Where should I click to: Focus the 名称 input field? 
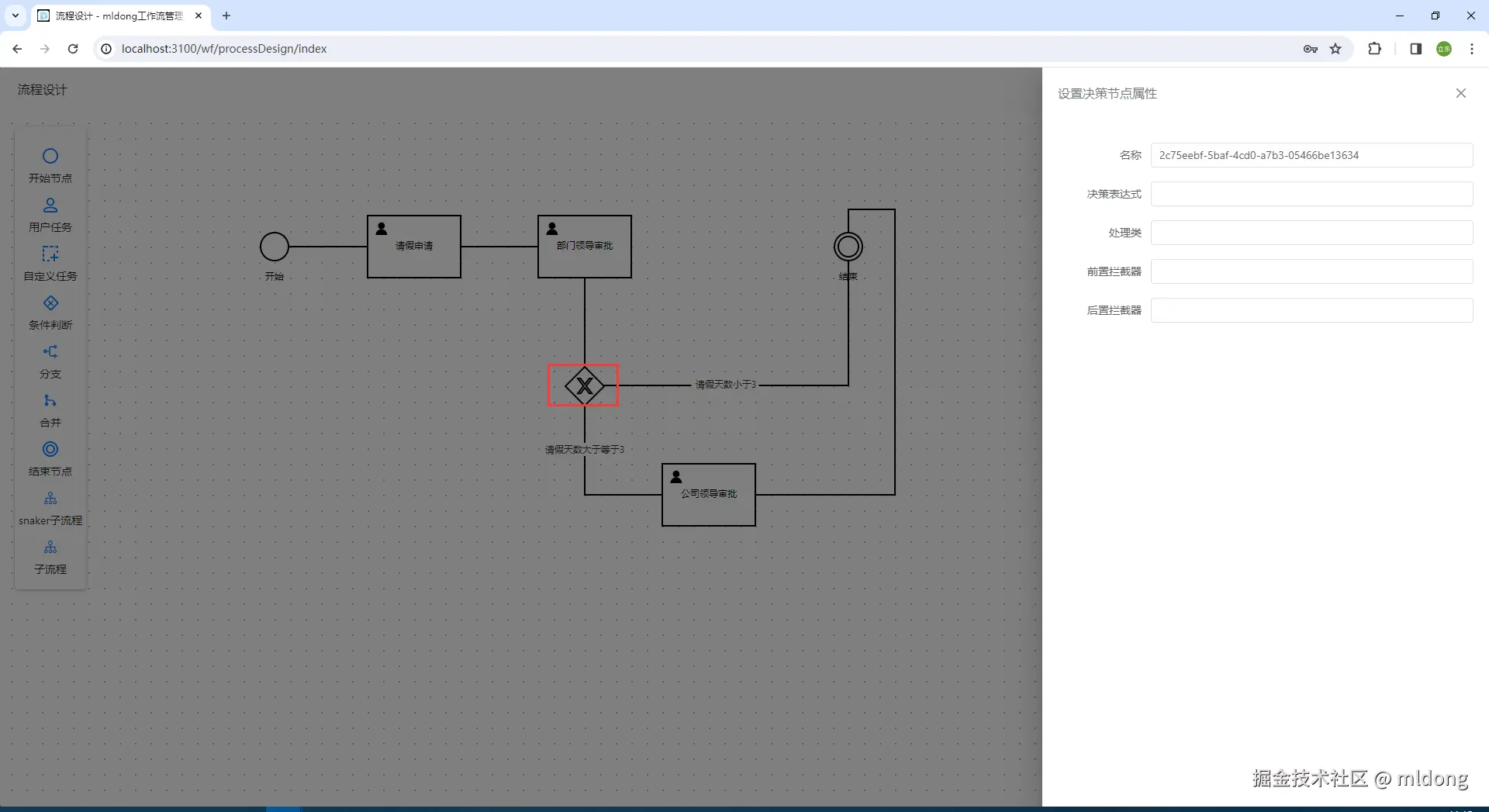click(x=1311, y=155)
